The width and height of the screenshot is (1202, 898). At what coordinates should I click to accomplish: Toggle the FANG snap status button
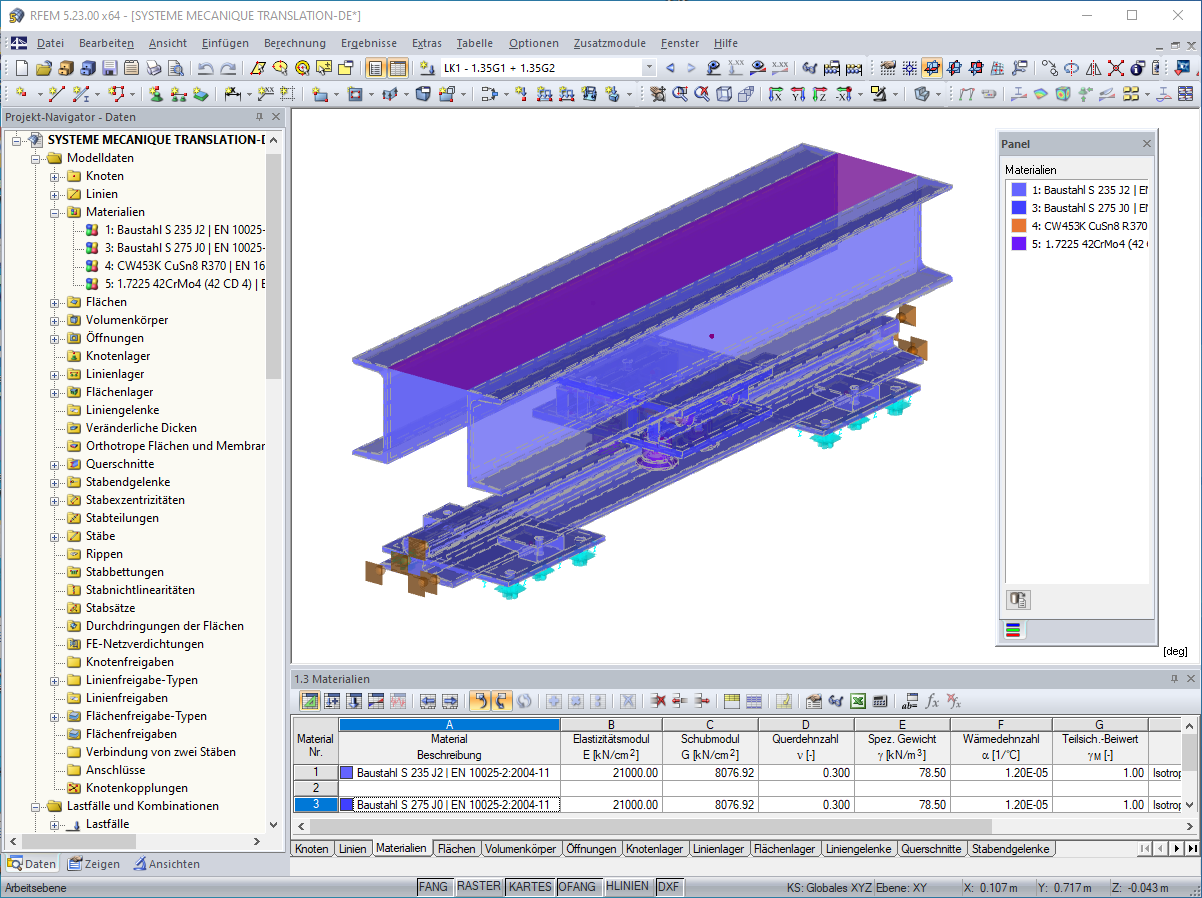434,887
